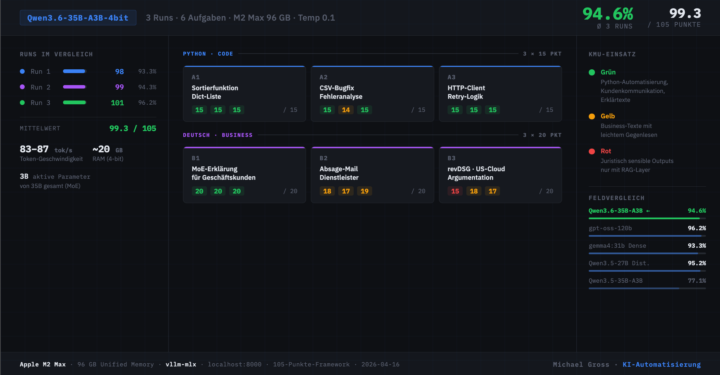Click the 77.1% value in Feldvergleich
Viewport: 720px width, 375px height.
tap(697, 281)
